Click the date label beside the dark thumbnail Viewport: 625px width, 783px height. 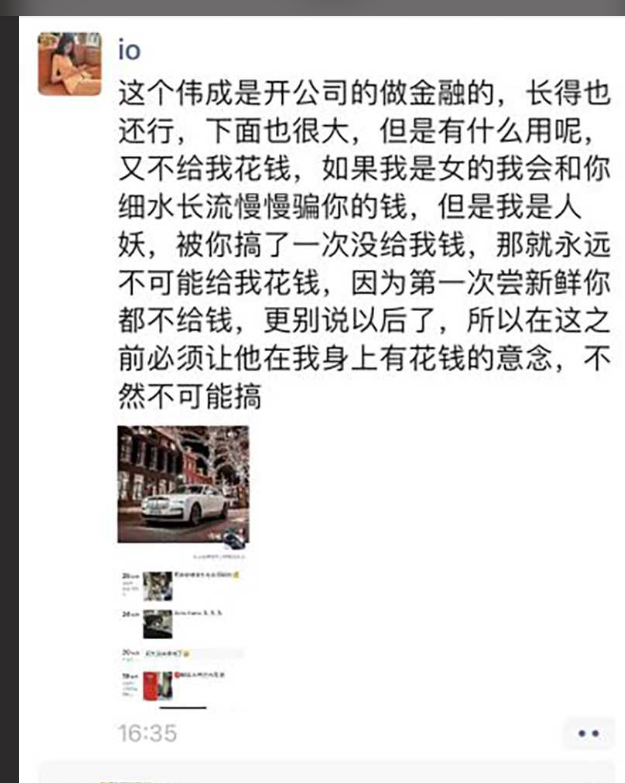(131, 613)
